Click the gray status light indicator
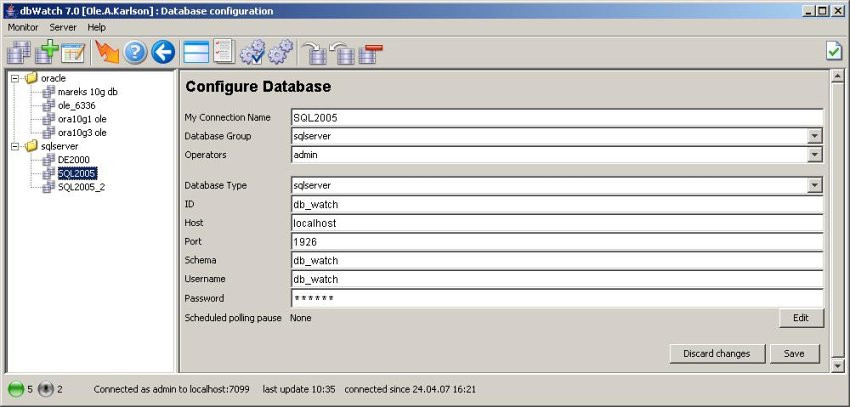Image resolution: width=850 pixels, height=407 pixels. (46, 389)
